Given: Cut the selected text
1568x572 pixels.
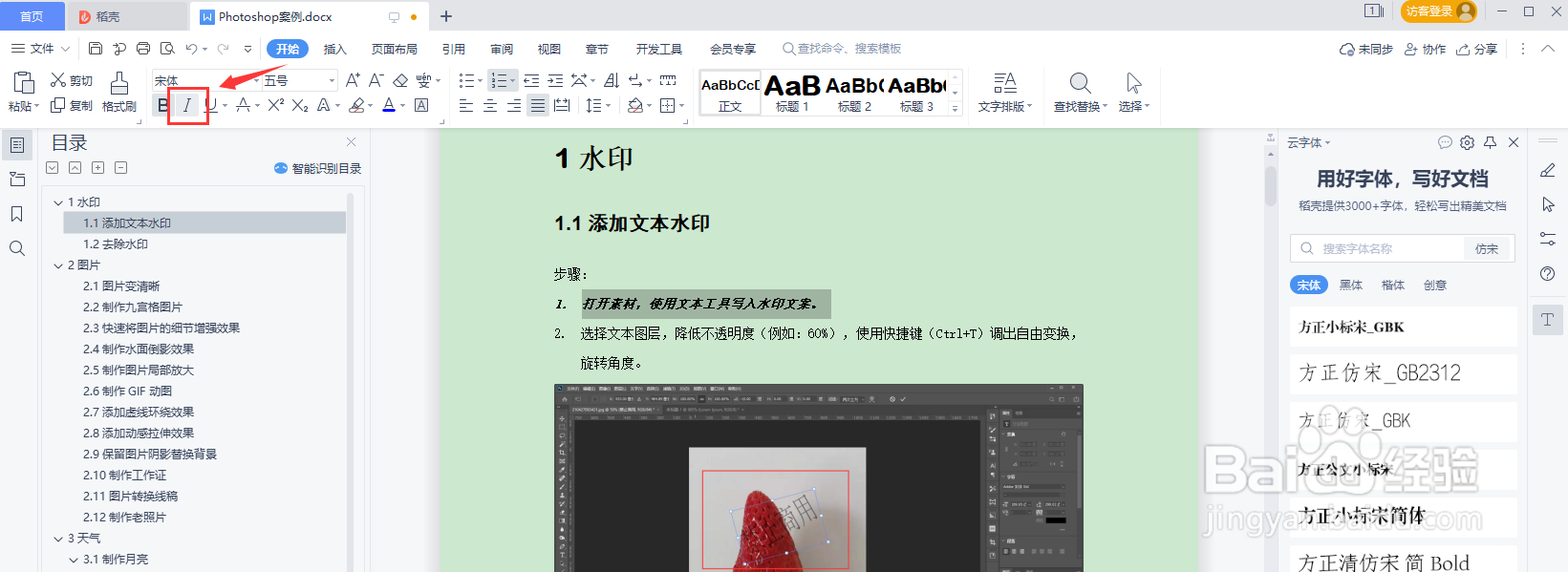Looking at the screenshot, I should point(72,80).
